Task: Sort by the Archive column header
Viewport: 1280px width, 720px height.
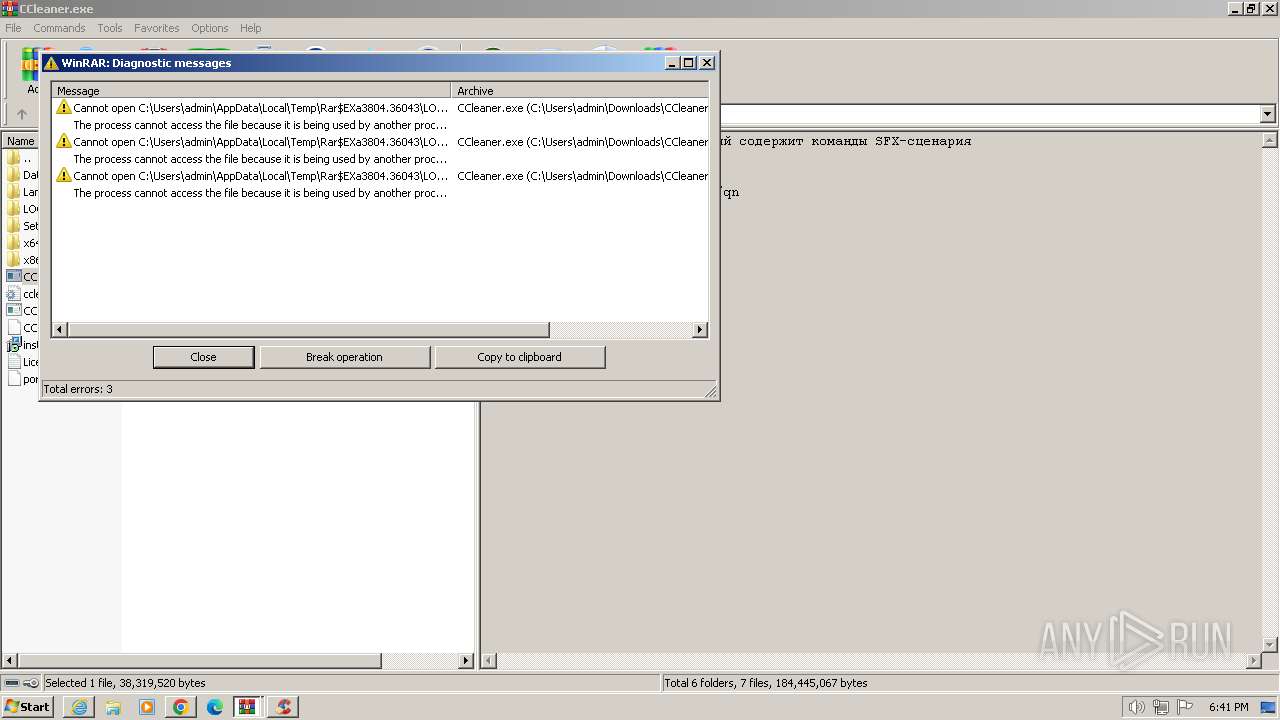Action: pos(580,90)
